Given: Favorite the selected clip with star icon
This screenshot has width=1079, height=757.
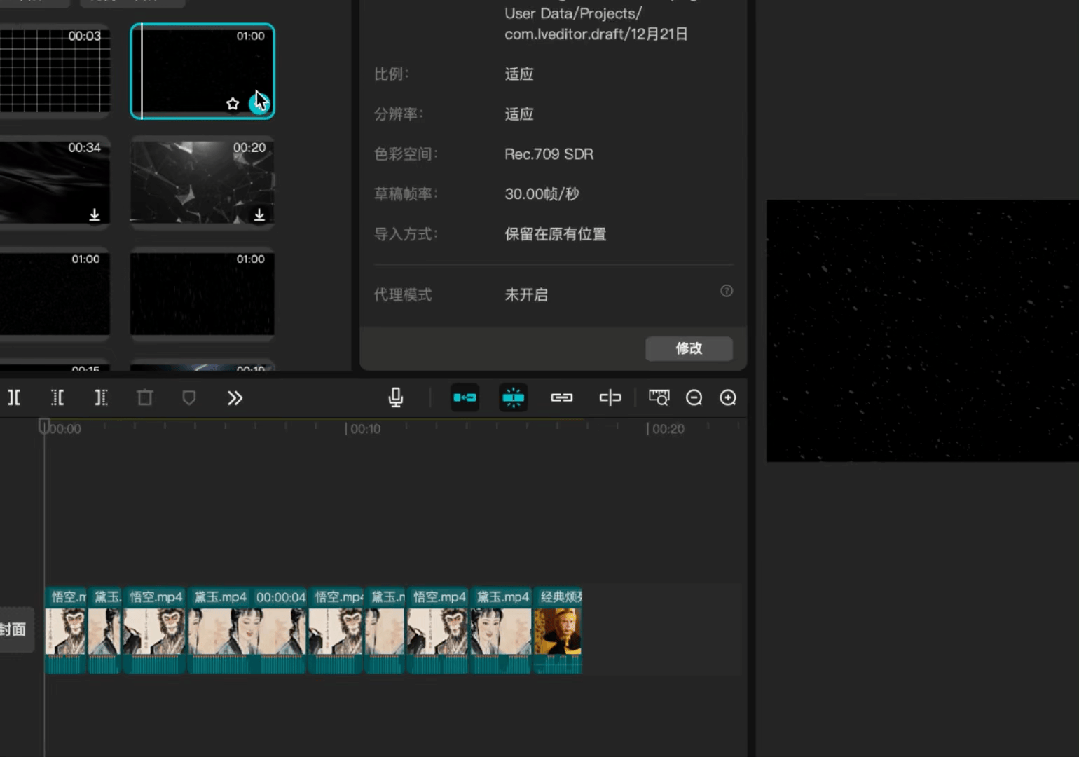Looking at the screenshot, I should pyautogui.click(x=233, y=104).
